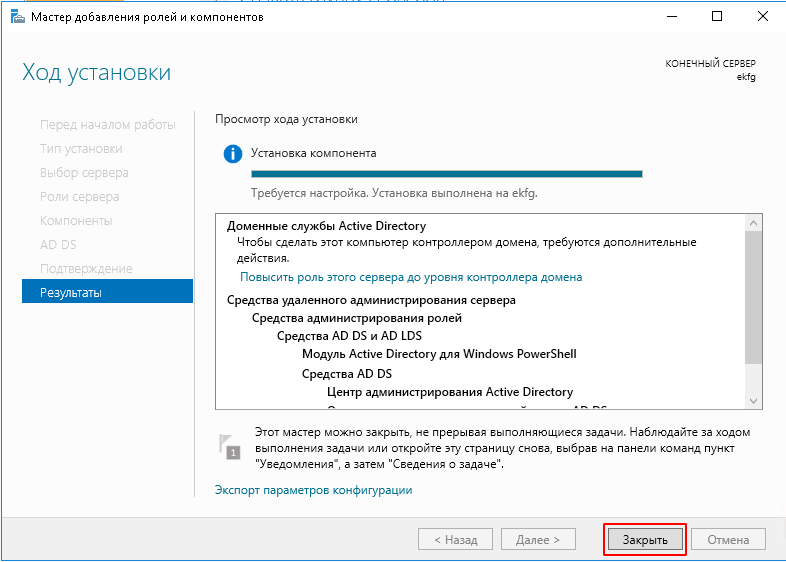Select the Компоненты step

coord(76,221)
